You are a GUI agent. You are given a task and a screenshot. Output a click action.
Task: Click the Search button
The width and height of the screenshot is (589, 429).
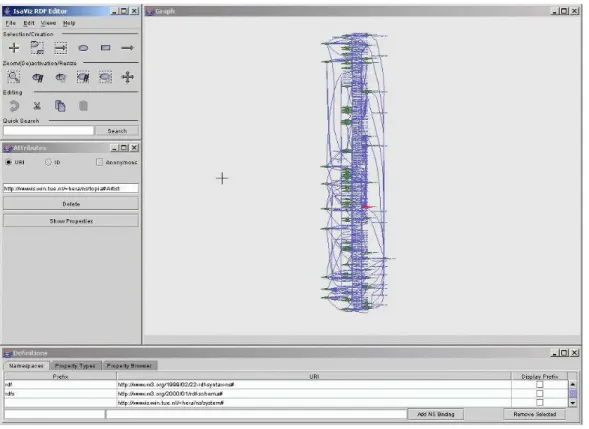(x=117, y=131)
